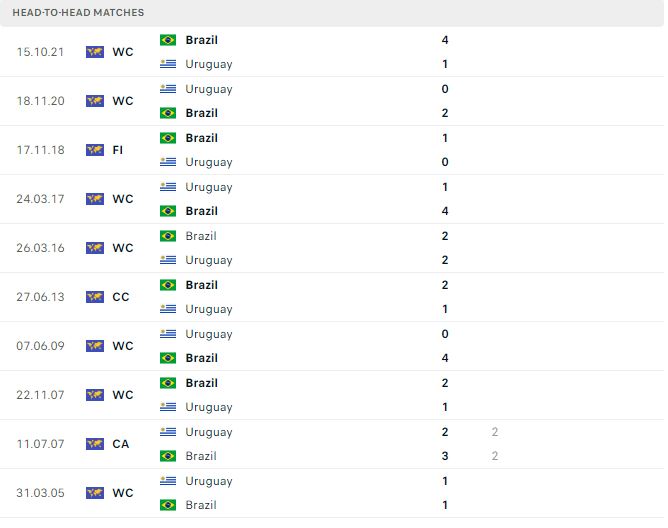Click the world map icon beside 27.06.13 CC
The image size is (668, 528).
coord(95,297)
